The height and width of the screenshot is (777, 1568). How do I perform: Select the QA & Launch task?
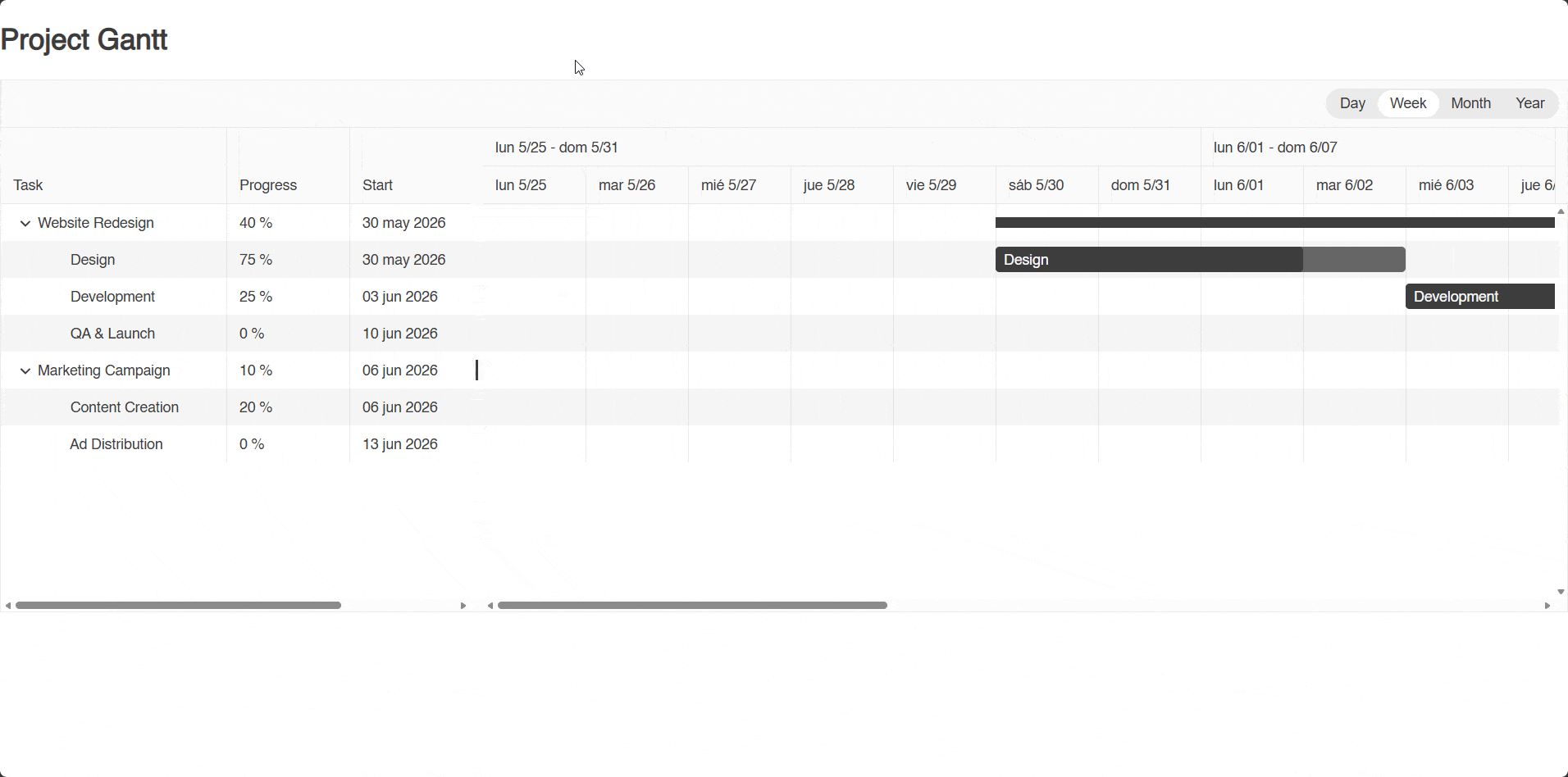point(112,334)
